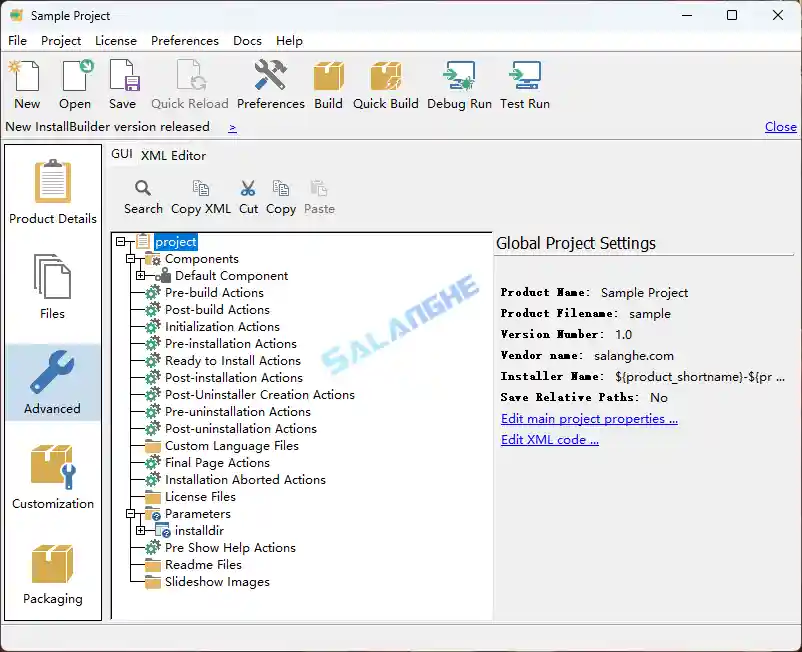This screenshot has width=802, height=652.
Task: Expand the installdir node
Action: click(x=141, y=530)
